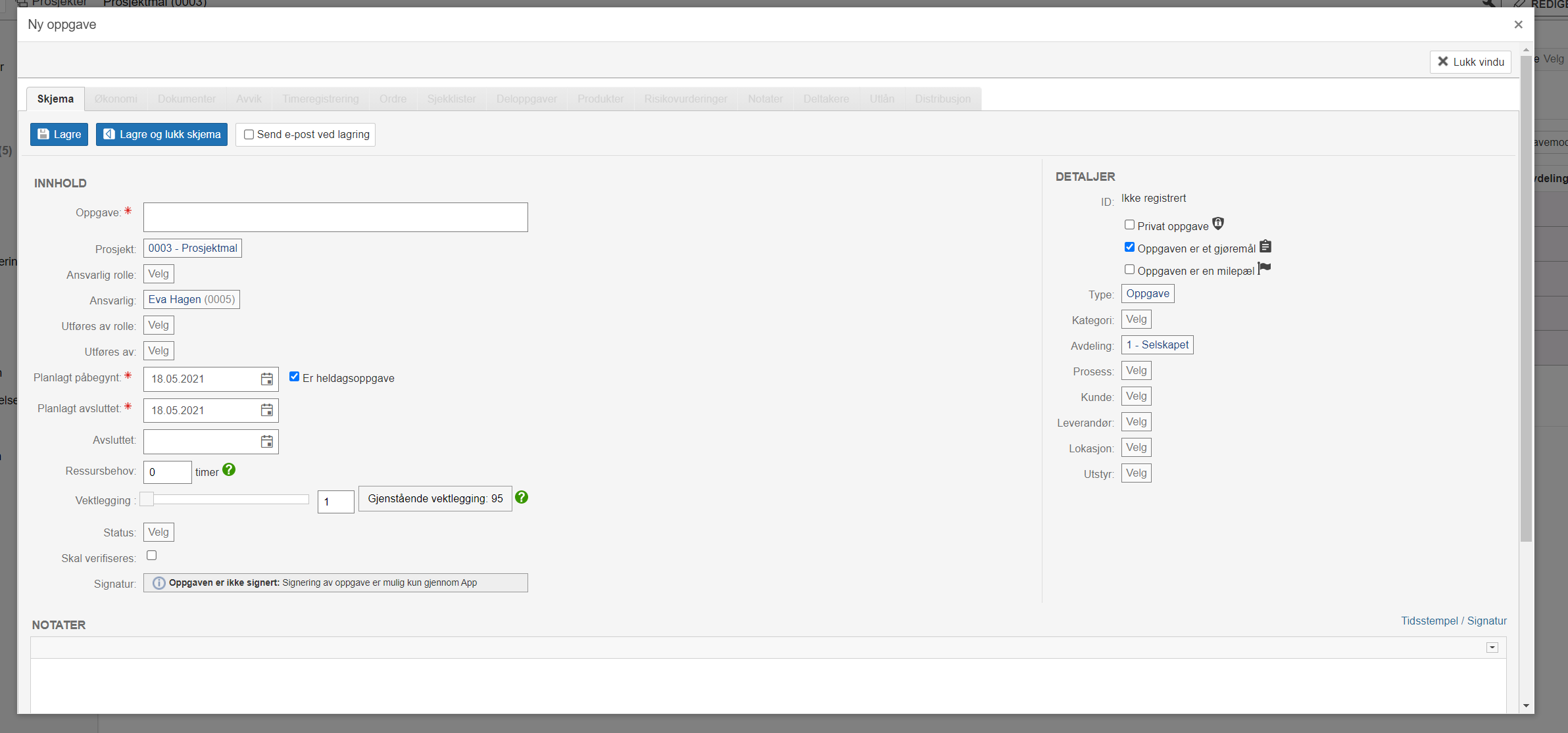The image size is (1568, 733).
Task: Click the Tidsstempel / Signatur link
Action: [1454, 621]
